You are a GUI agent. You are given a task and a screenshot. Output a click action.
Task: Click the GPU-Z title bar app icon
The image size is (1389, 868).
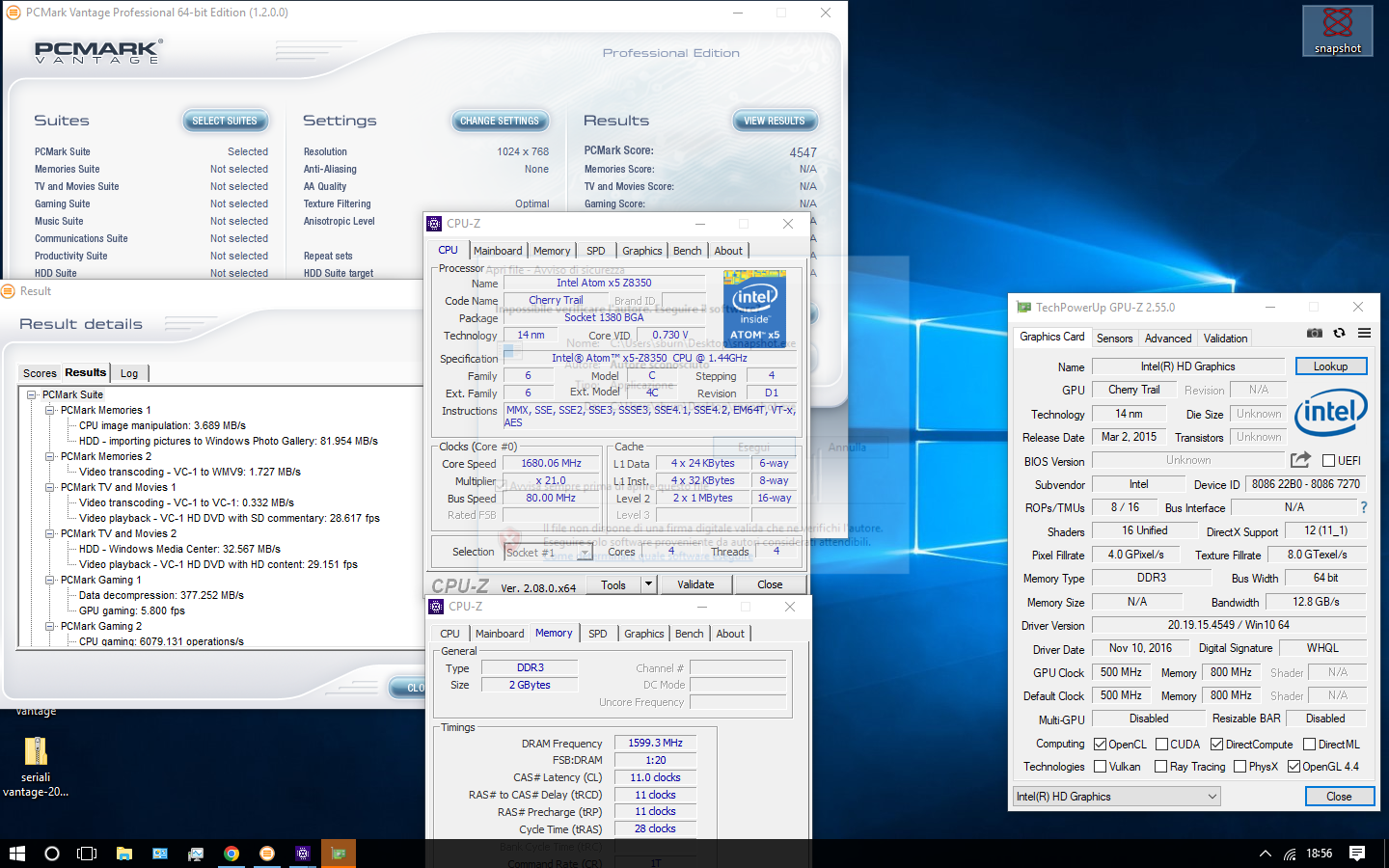pos(1024,307)
